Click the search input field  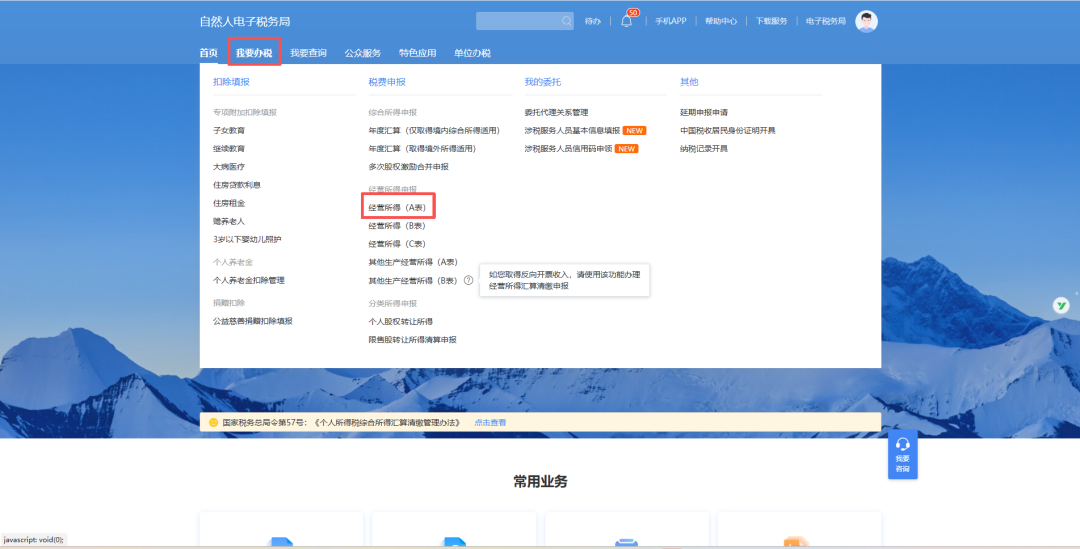517,21
